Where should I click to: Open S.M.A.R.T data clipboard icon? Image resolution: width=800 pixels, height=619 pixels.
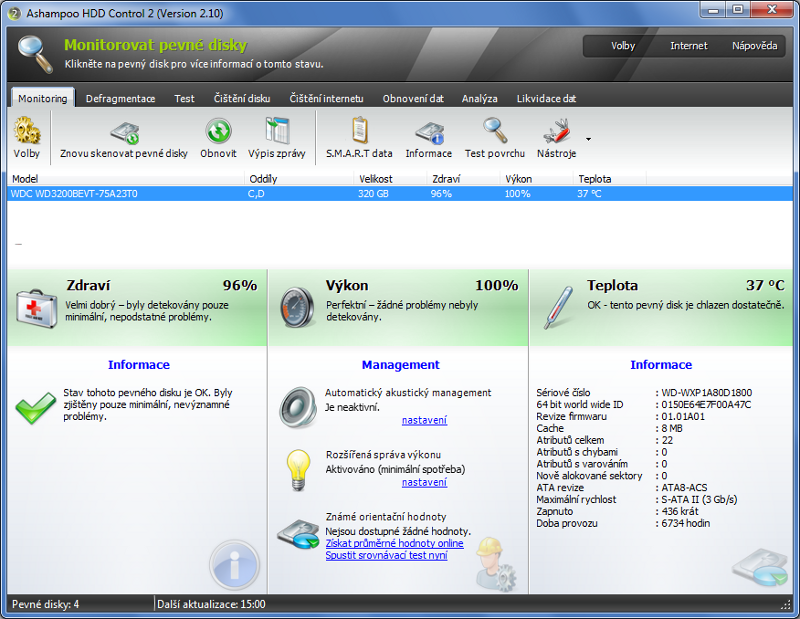(x=359, y=131)
